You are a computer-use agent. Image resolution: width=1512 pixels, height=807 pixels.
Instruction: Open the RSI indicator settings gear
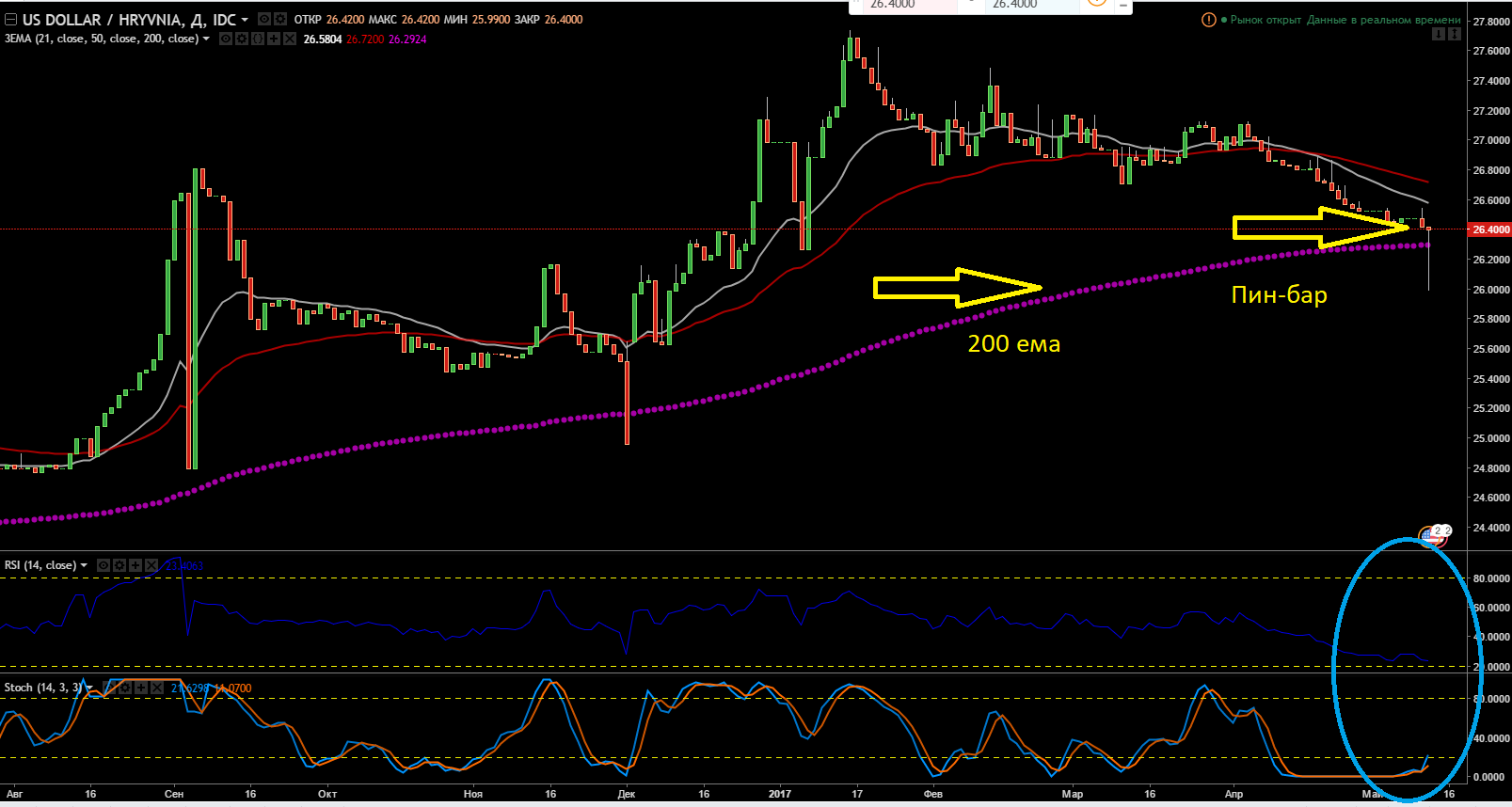pos(119,565)
